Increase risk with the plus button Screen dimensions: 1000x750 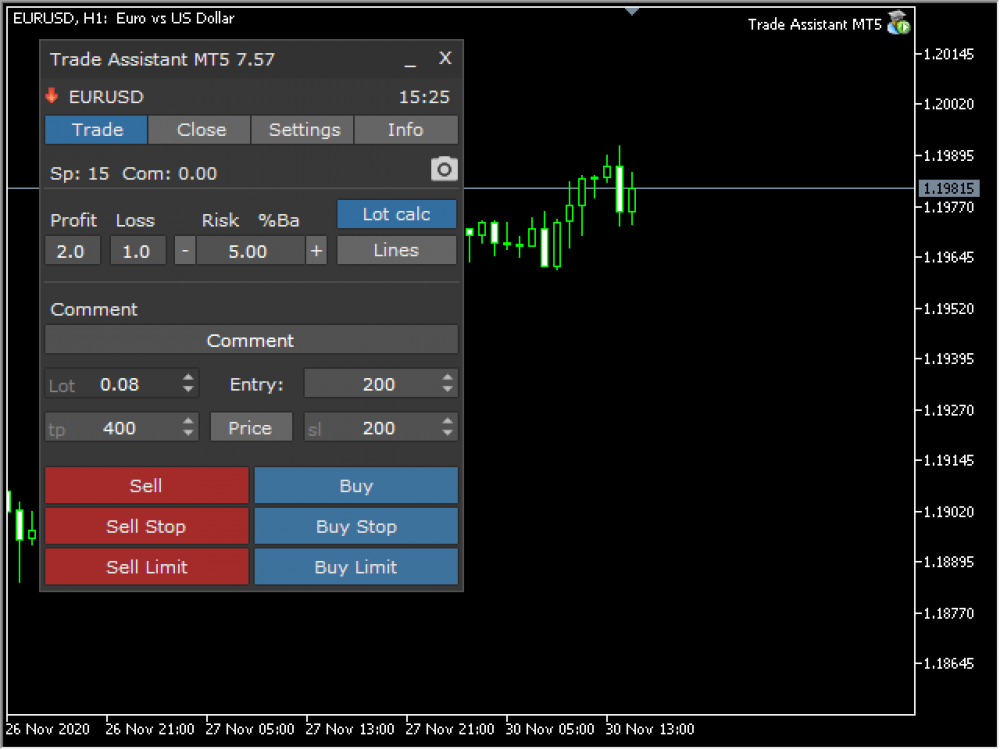click(316, 251)
